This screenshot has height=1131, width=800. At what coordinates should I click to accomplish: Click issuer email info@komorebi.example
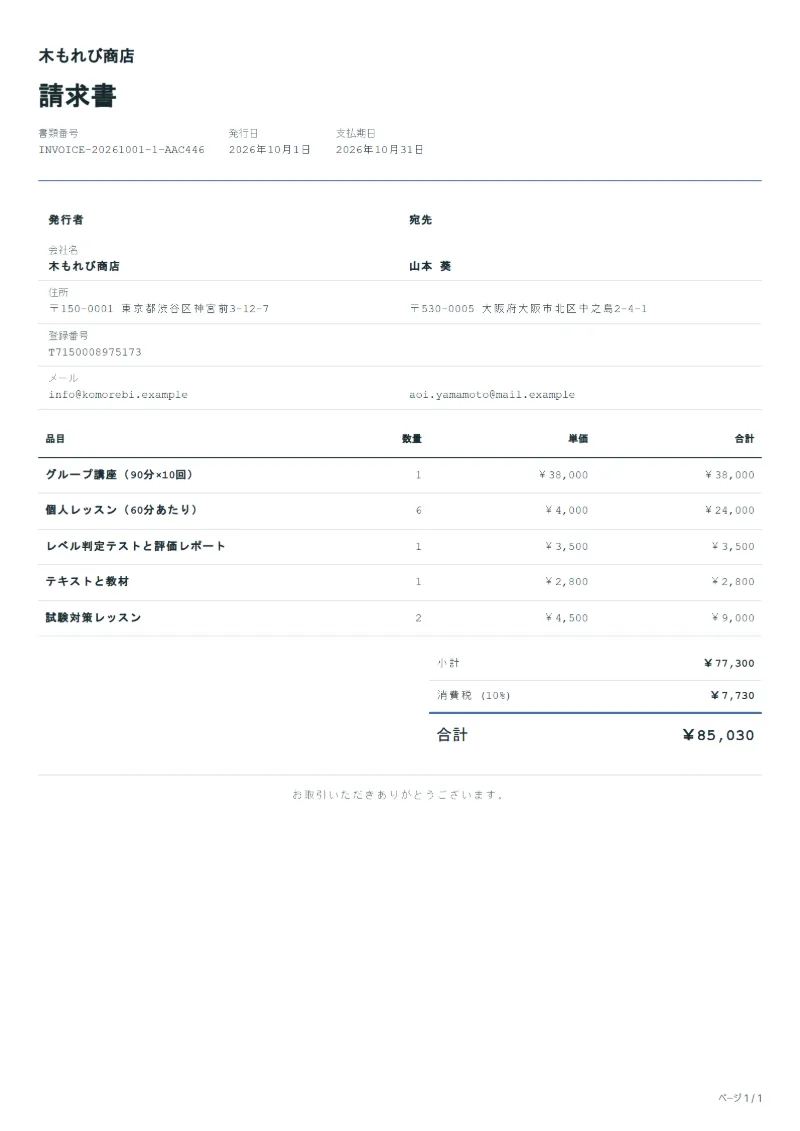point(118,395)
